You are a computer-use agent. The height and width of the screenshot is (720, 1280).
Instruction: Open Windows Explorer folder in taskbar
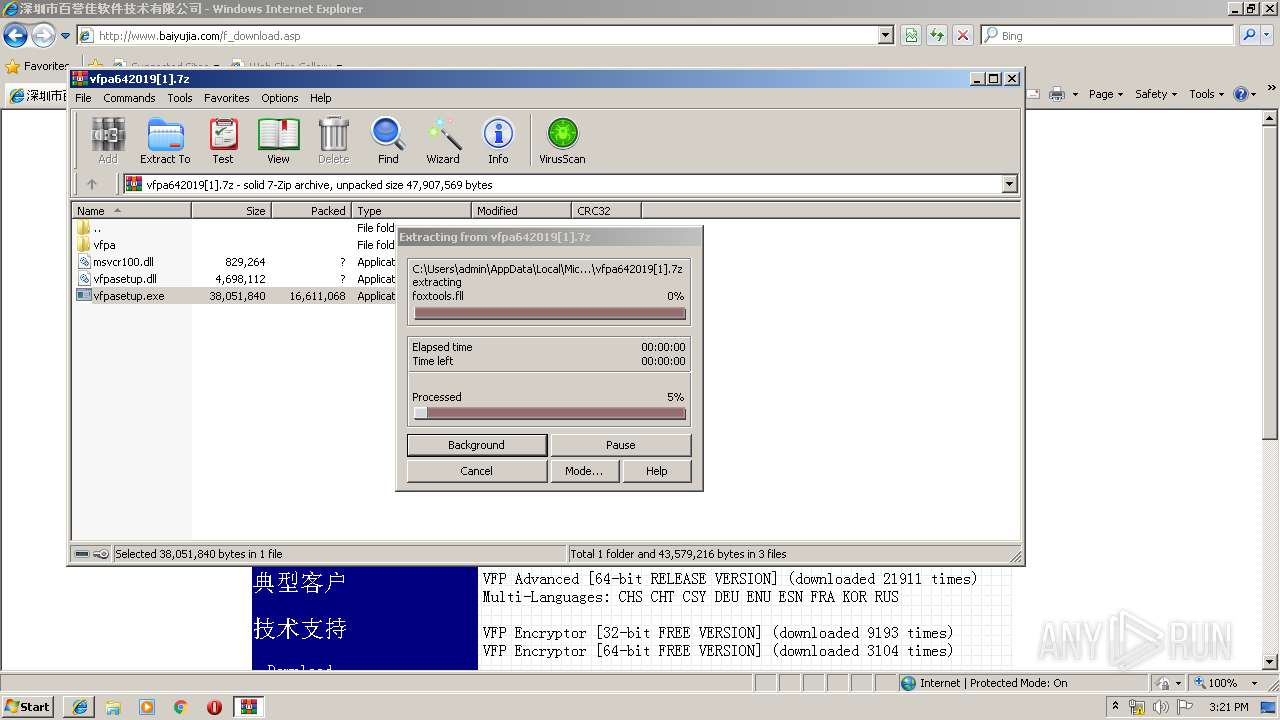pos(113,707)
